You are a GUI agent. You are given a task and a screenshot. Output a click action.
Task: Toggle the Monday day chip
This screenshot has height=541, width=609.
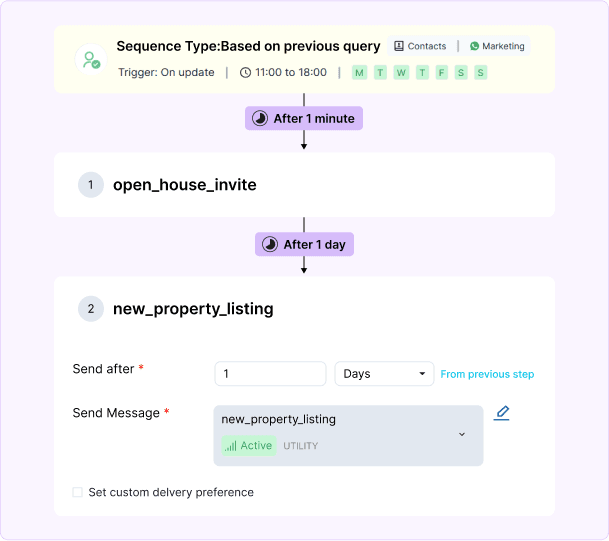click(x=358, y=72)
